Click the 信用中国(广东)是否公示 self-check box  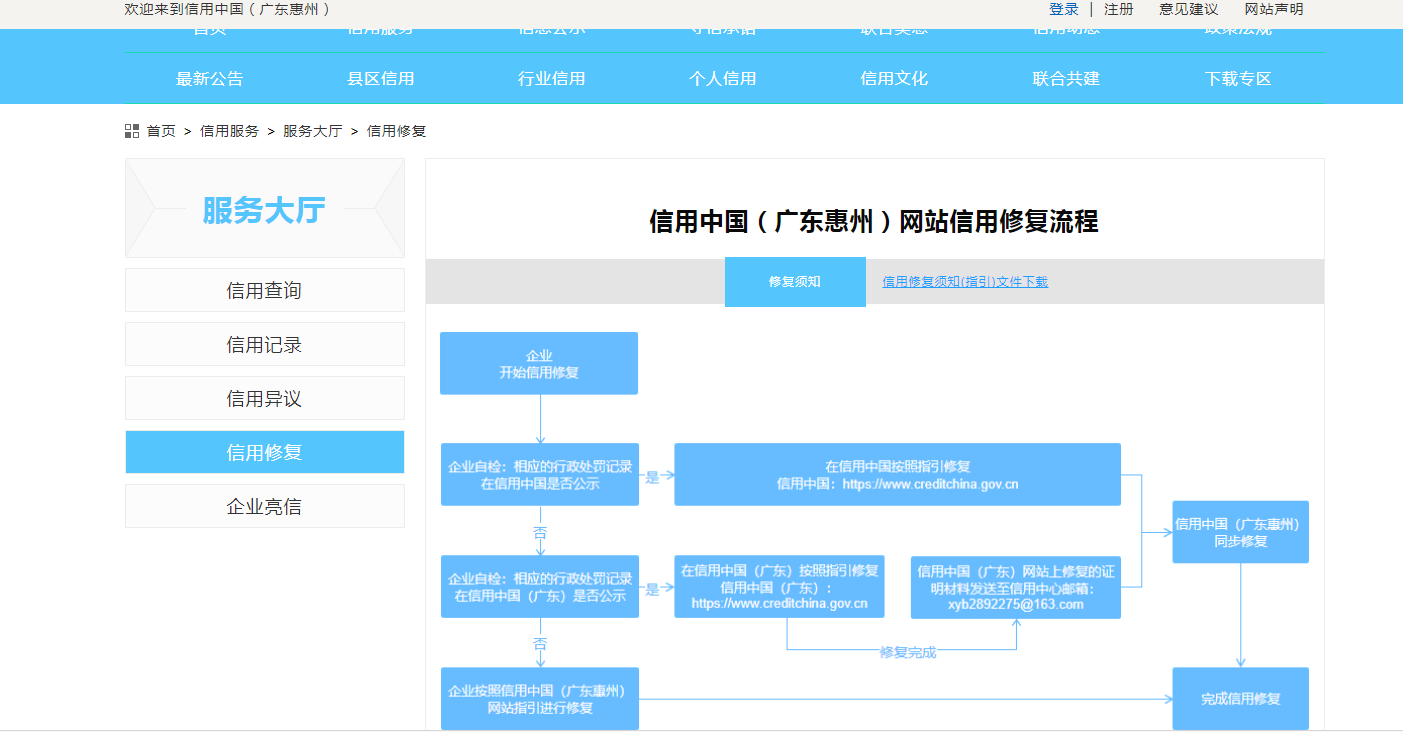click(540, 586)
